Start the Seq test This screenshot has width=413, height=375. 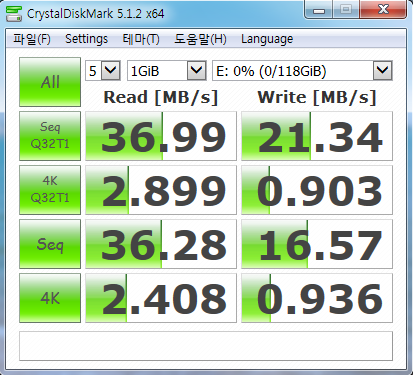[50, 244]
